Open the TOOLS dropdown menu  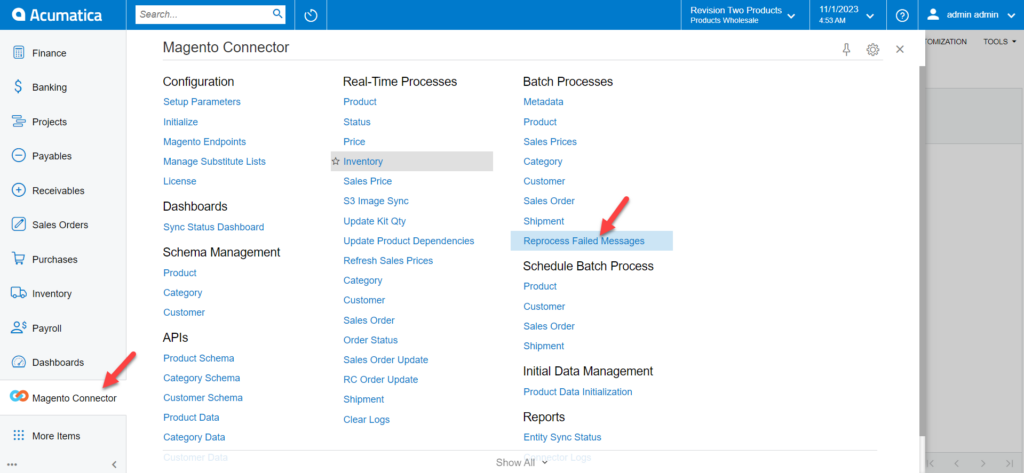click(1000, 42)
